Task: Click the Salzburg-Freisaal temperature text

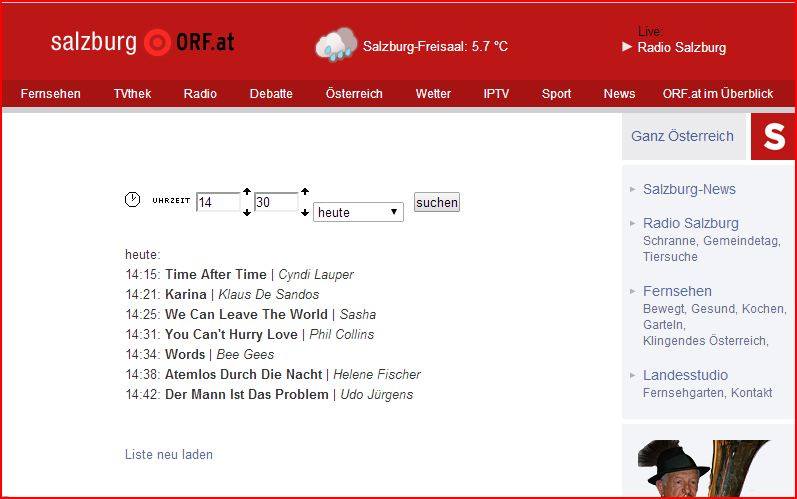Action: (x=435, y=46)
